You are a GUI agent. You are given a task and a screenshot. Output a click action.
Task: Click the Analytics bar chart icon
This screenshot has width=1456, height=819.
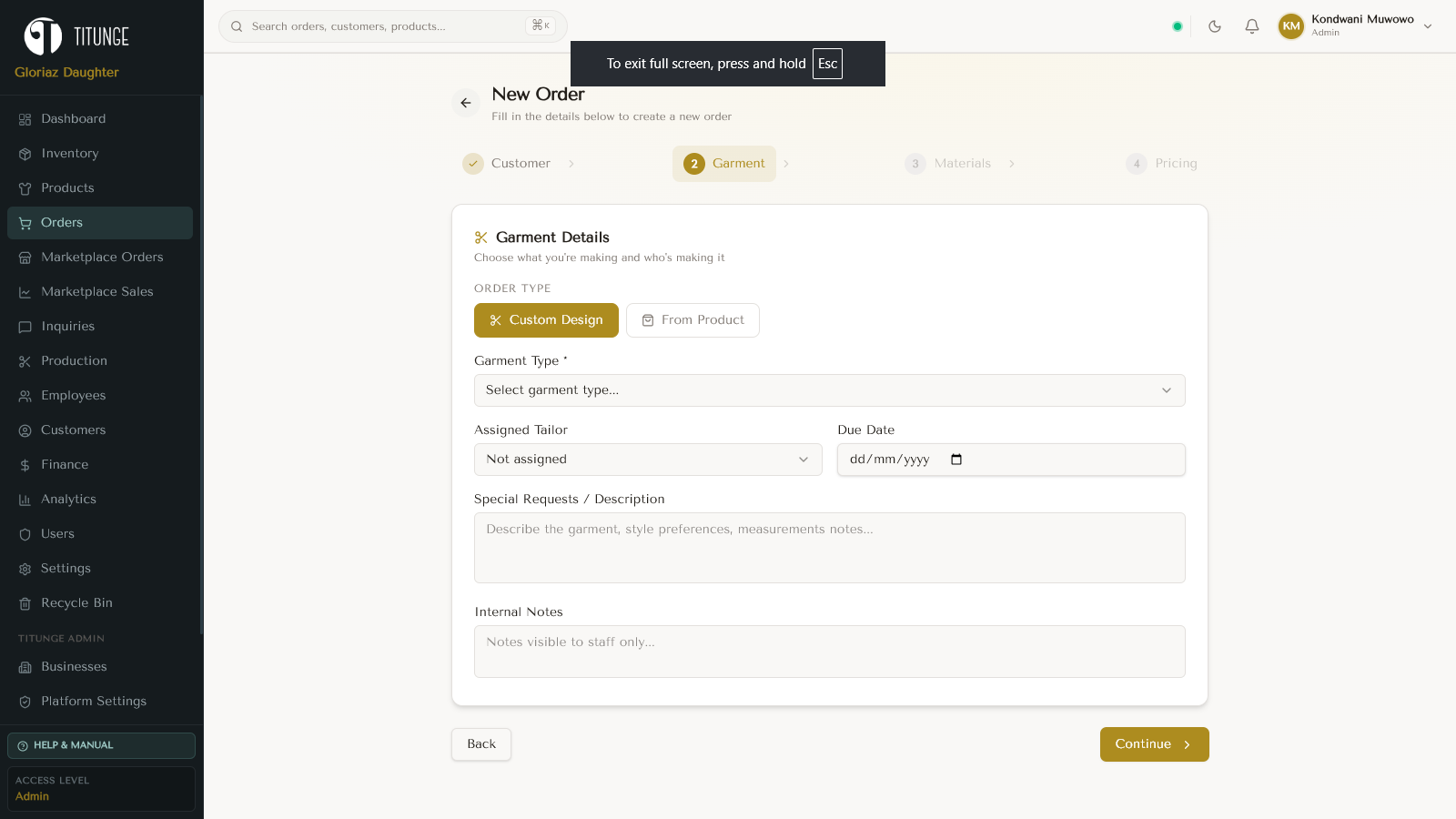(25, 500)
